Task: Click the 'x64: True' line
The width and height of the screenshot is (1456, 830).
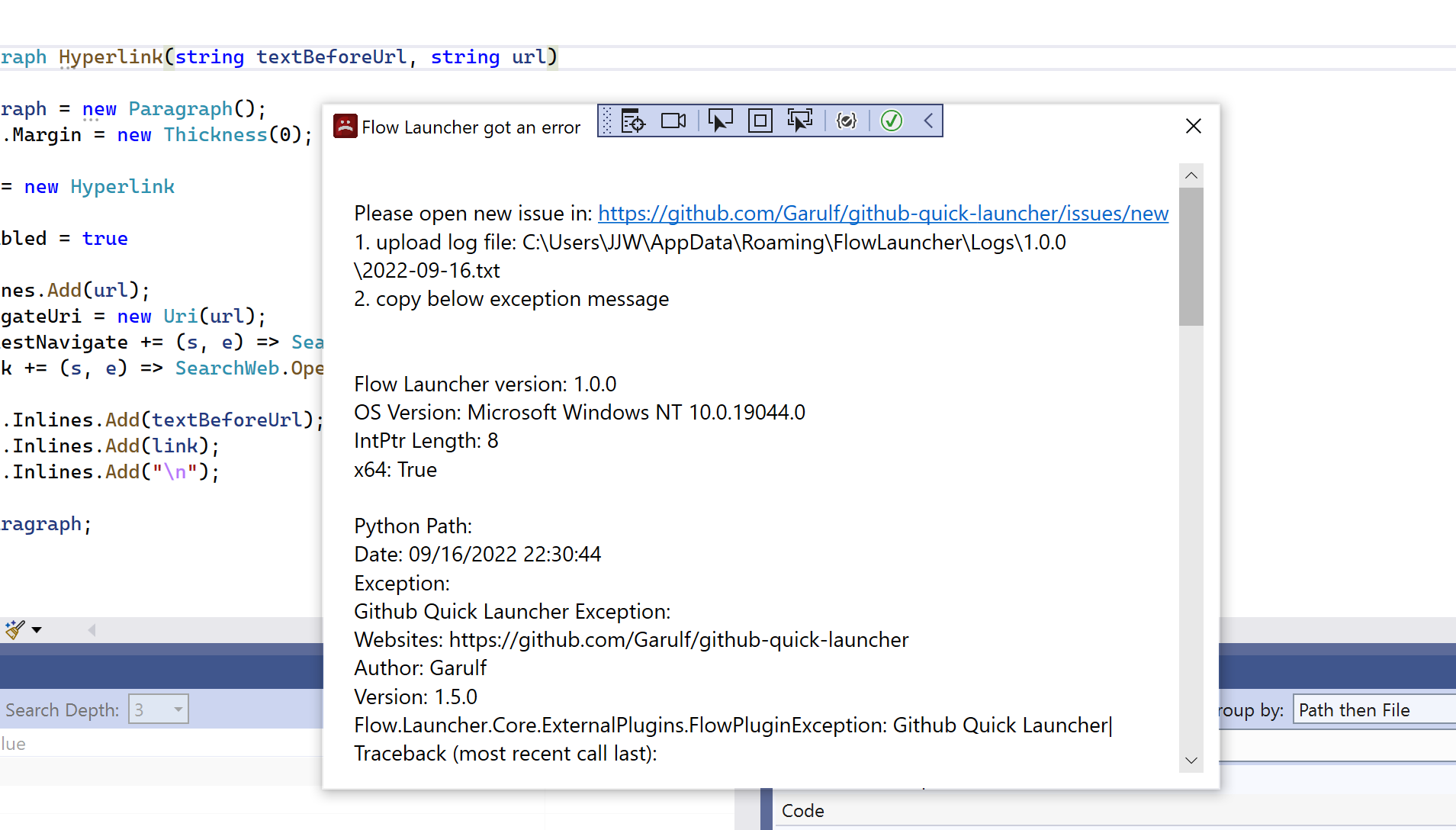Action: [395, 470]
